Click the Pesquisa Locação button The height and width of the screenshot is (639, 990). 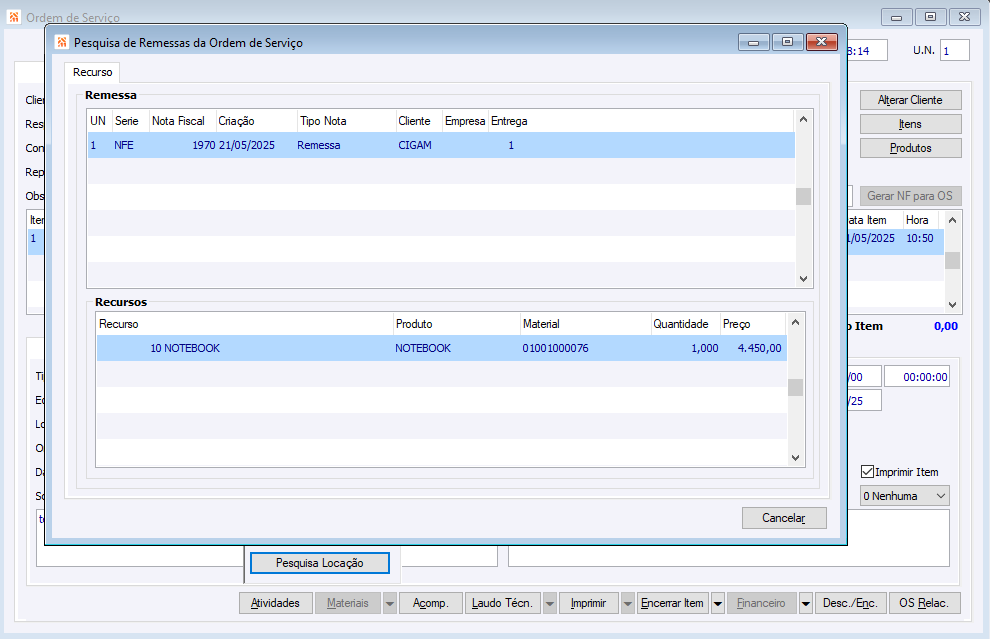coord(319,563)
